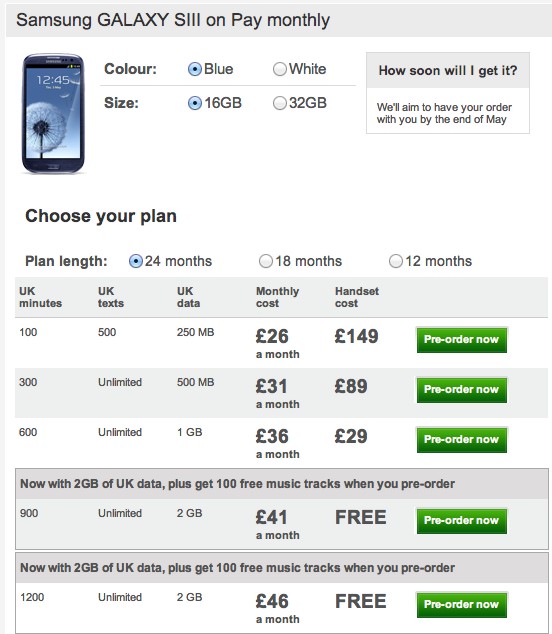552x634 pixels.
Task: Click the 900 minutes promo banner text
Action: click(x=237, y=484)
